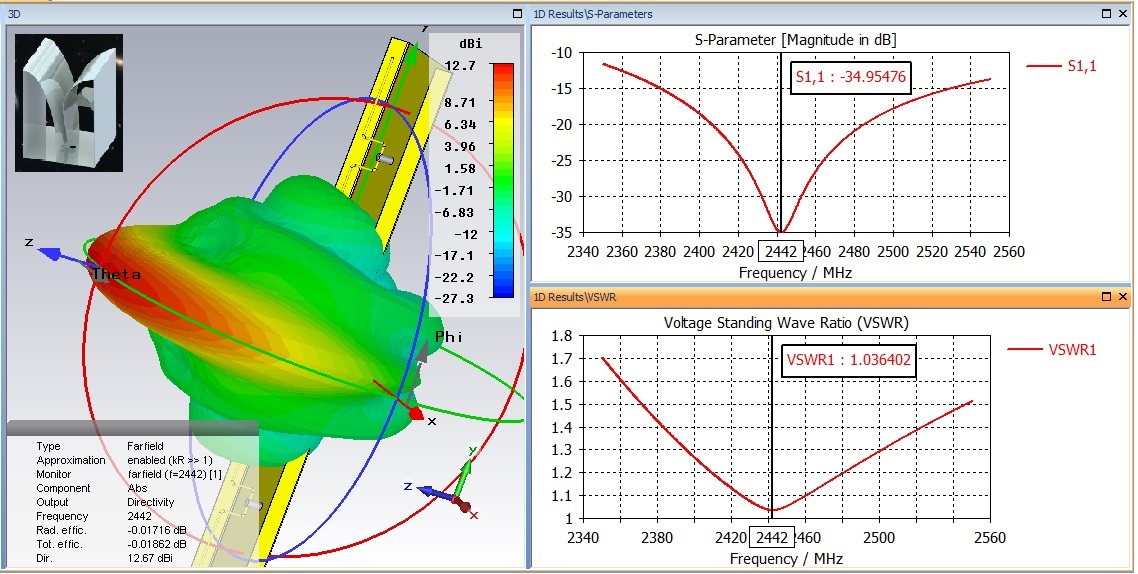Click the Phi axis label in 3D view

click(449, 337)
